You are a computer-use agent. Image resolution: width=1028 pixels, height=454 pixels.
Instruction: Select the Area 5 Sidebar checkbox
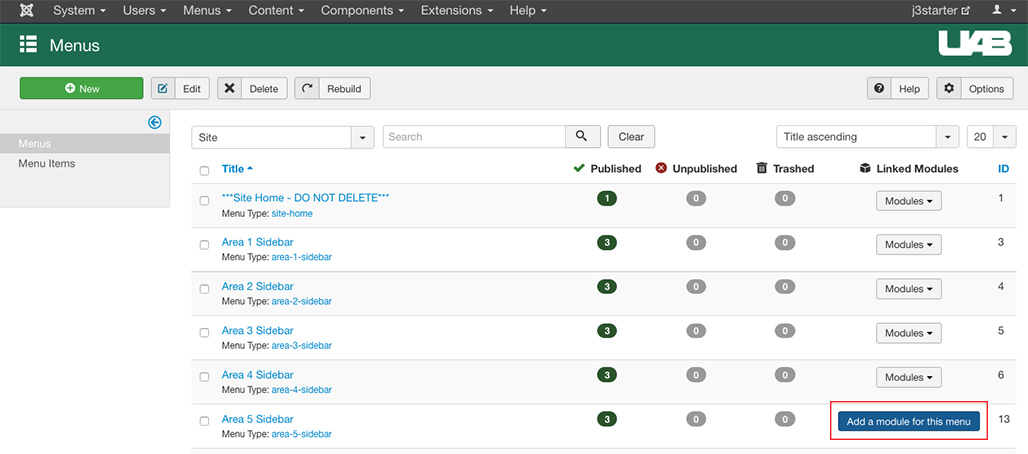point(204,421)
